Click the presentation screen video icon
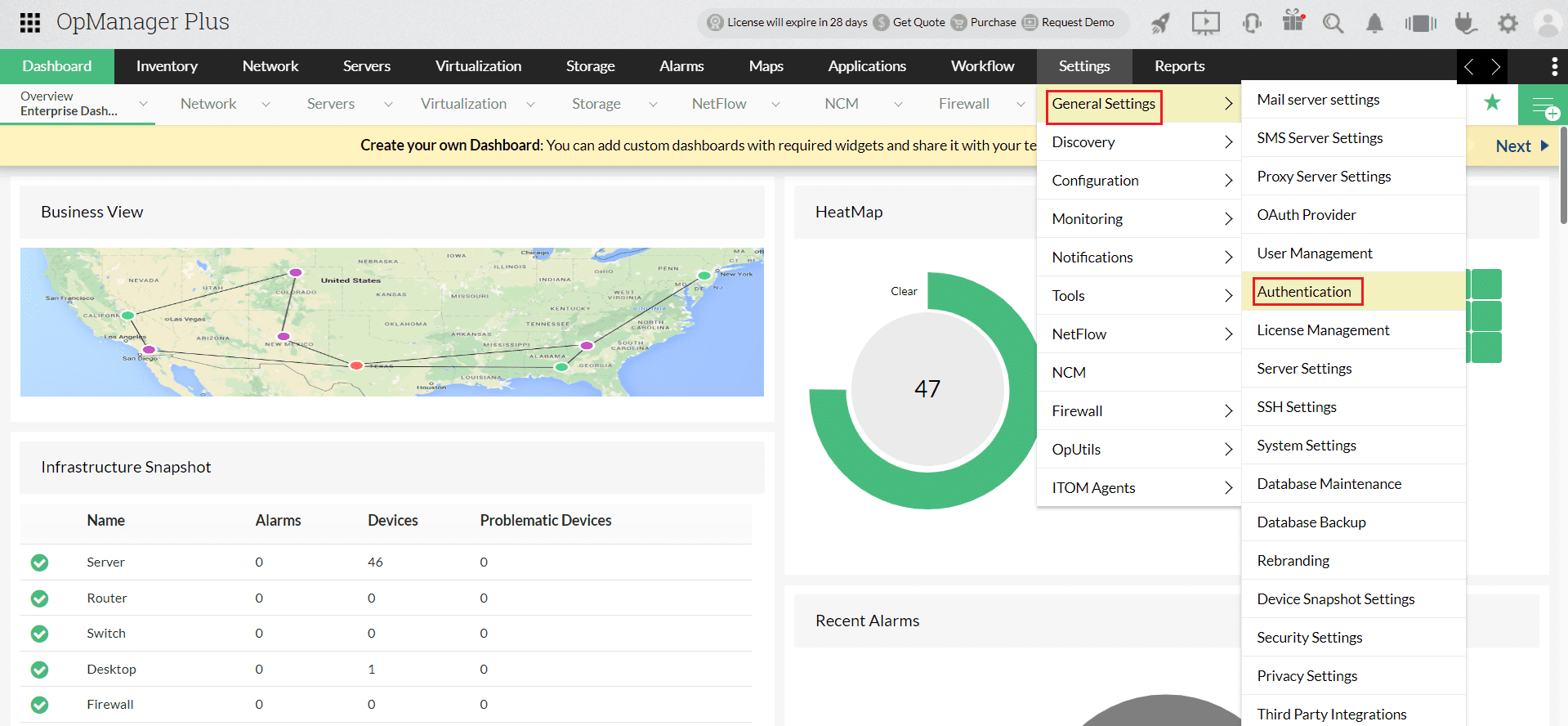Screen dimensions: 1568x726 pos(1205,23)
